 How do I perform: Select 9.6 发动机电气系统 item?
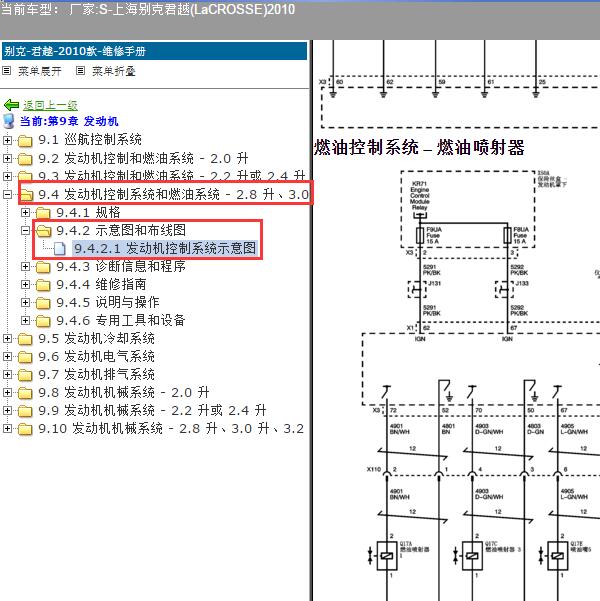pyautogui.click(x=97, y=356)
